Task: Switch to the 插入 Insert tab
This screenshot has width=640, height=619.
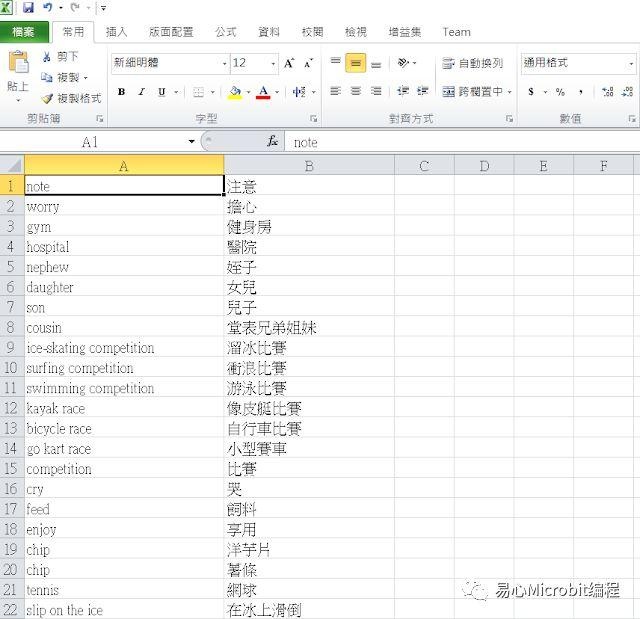Action: coord(117,32)
